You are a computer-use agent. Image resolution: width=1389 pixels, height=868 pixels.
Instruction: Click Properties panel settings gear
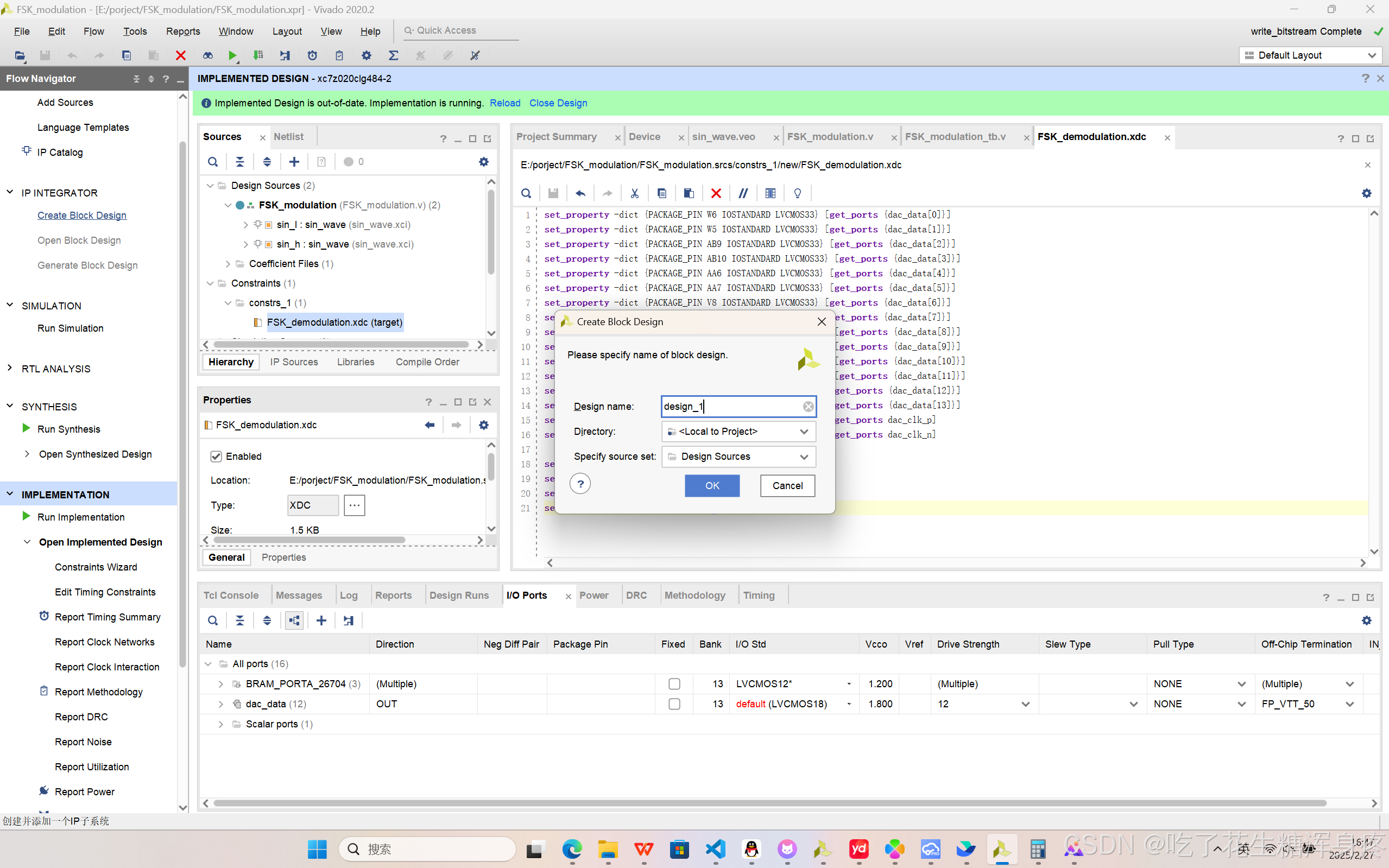point(483,425)
